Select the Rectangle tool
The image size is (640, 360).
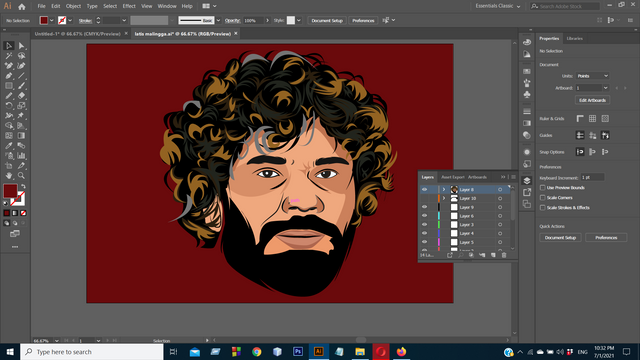pos(9,86)
